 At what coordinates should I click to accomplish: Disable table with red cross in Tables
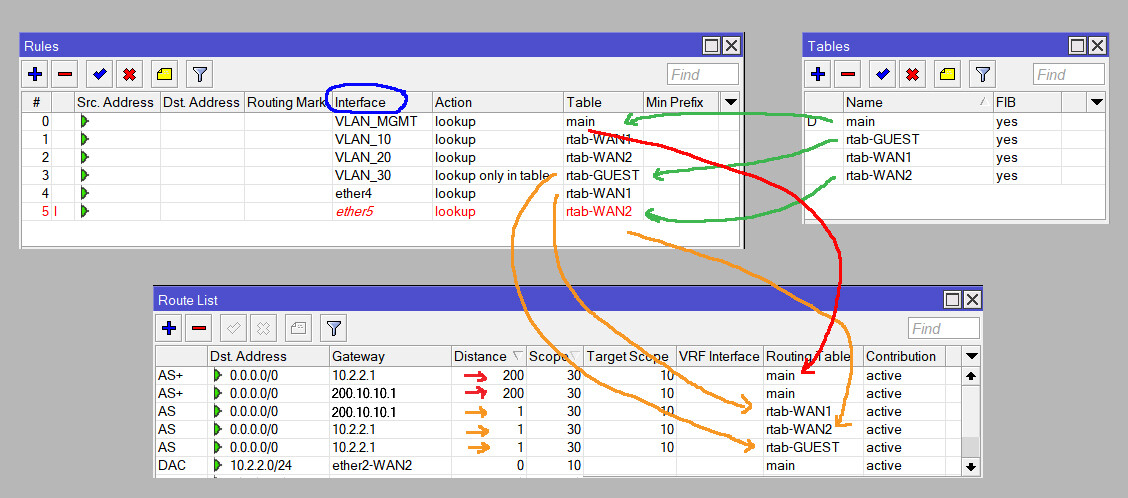pos(913,74)
